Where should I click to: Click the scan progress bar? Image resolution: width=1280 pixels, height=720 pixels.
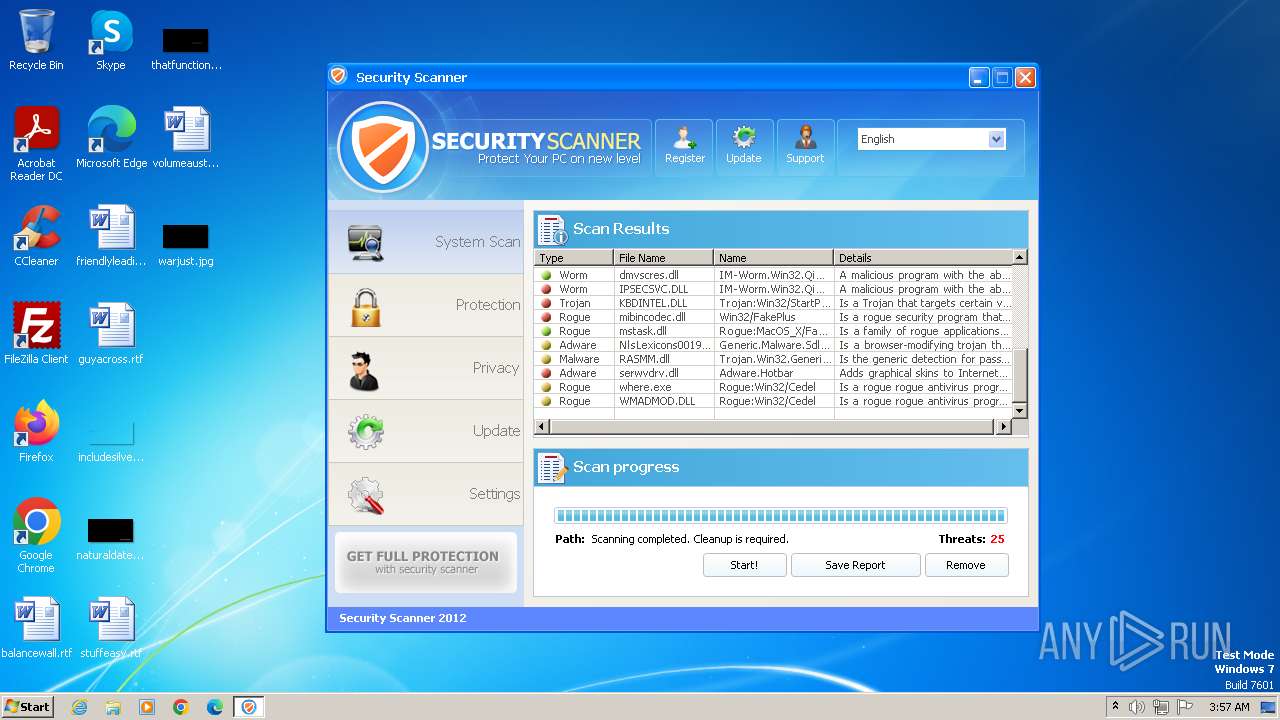click(780, 516)
